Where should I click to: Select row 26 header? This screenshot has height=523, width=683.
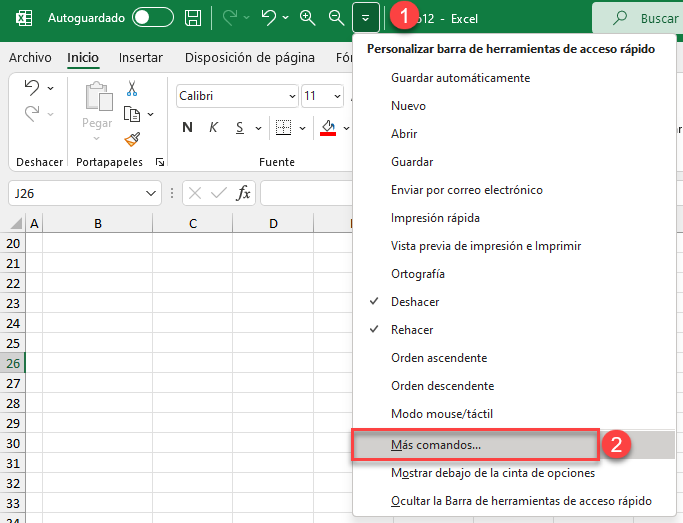[x=13, y=363]
